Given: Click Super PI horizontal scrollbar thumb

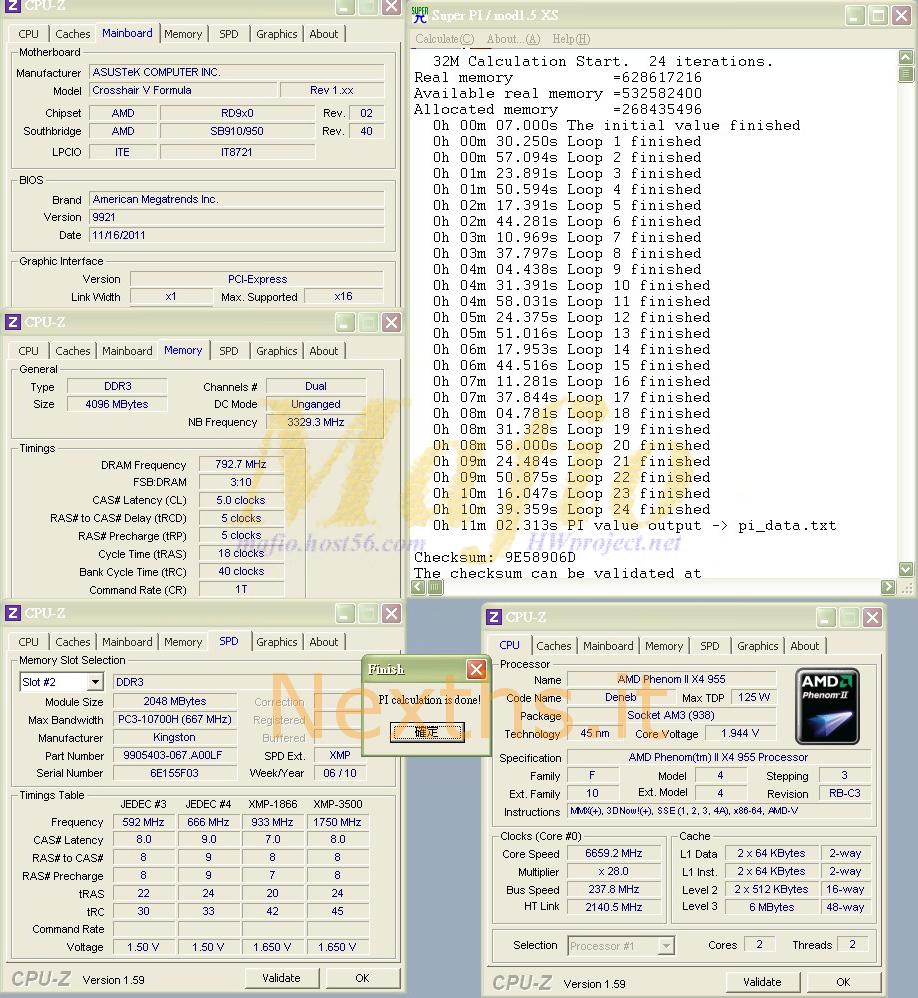Looking at the screenshot, I should (x=435, y=587).
